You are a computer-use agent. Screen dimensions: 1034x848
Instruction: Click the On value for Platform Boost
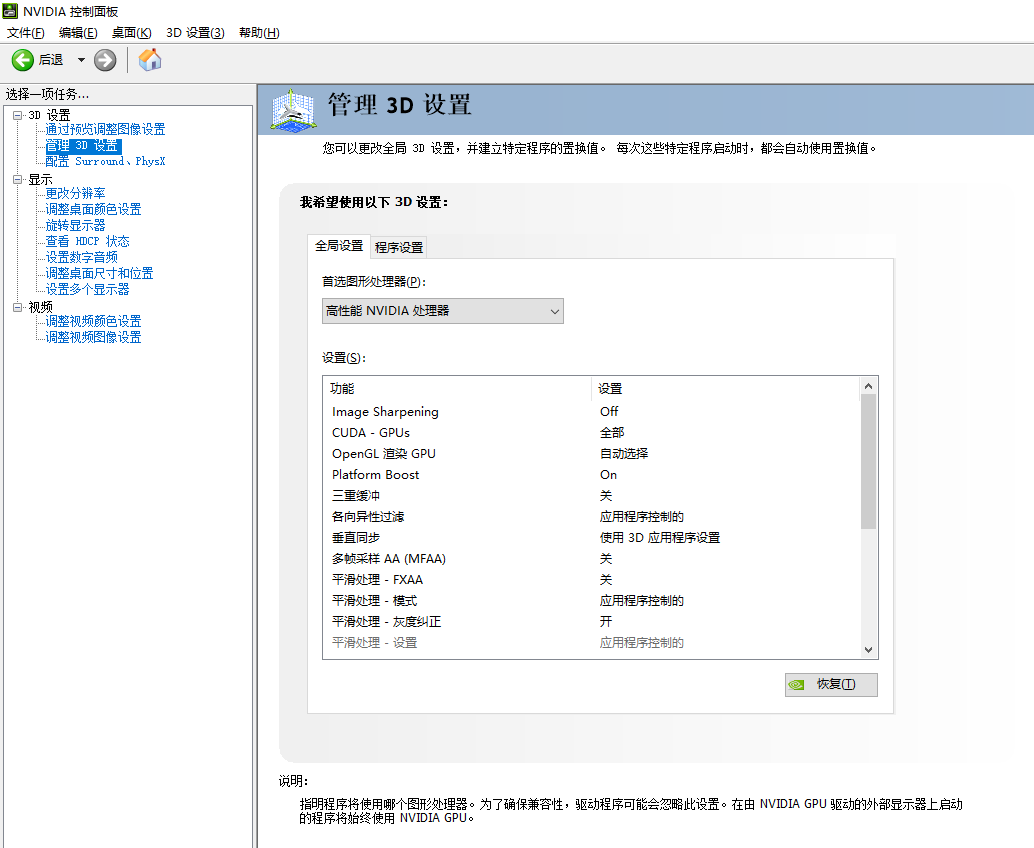pyautogui.click(x=609, y=475)
